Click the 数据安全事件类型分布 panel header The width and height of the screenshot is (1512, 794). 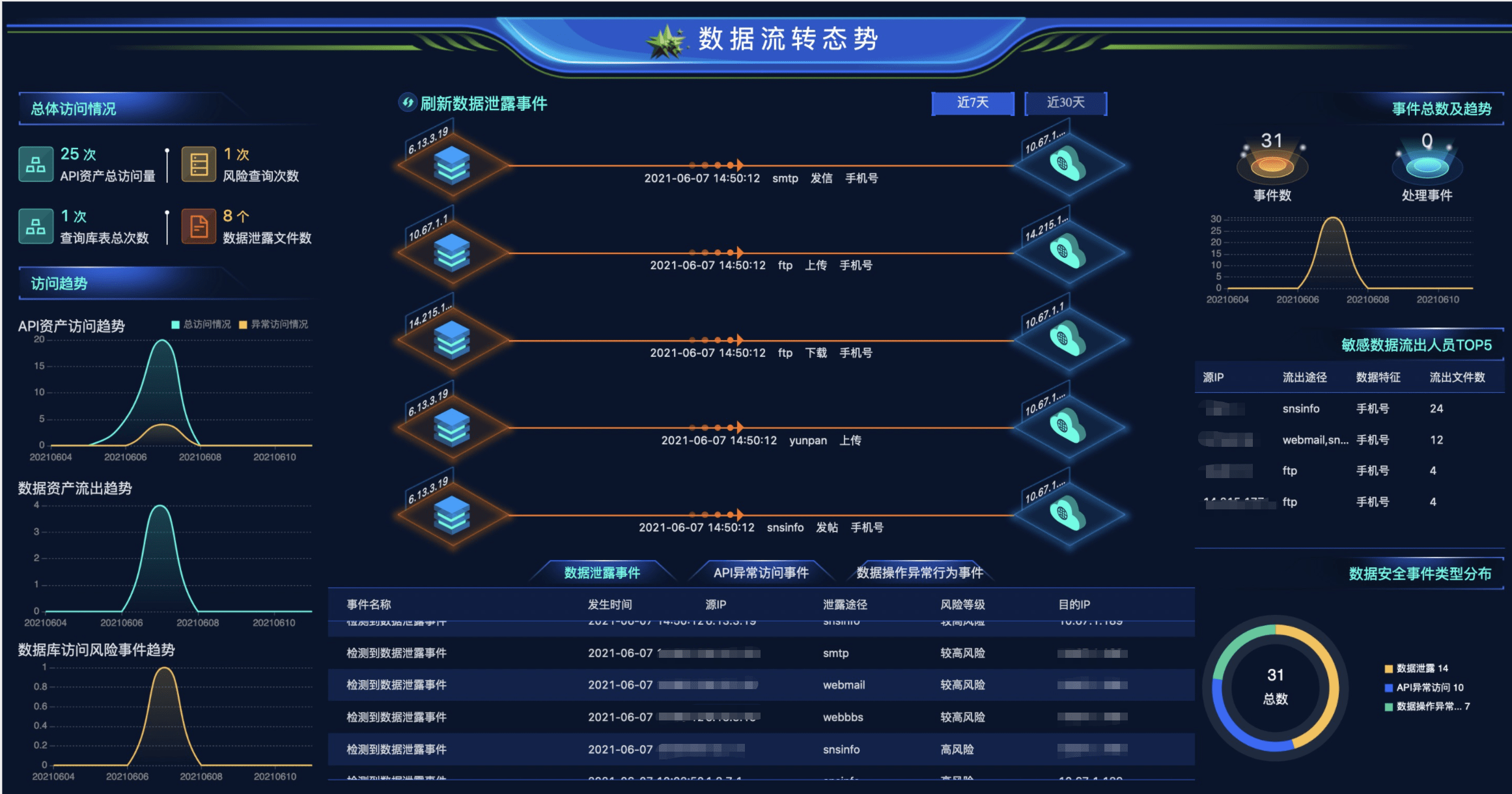pos(1420,574)
